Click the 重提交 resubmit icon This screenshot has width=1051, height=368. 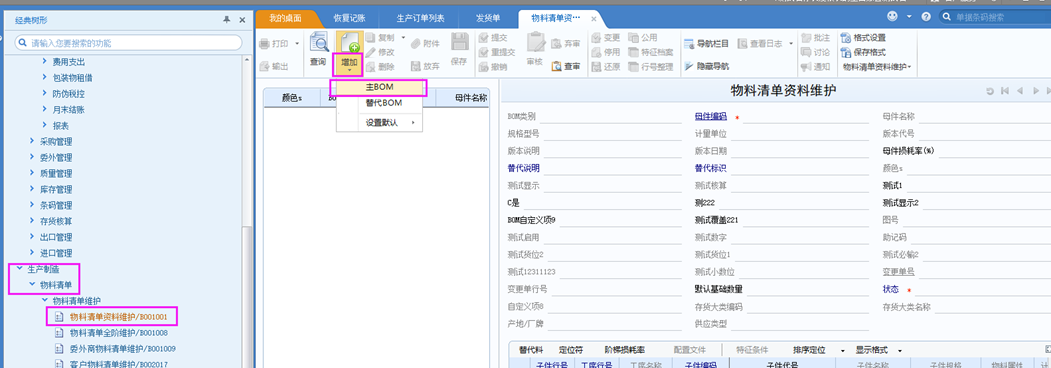(x=483, y=52)
